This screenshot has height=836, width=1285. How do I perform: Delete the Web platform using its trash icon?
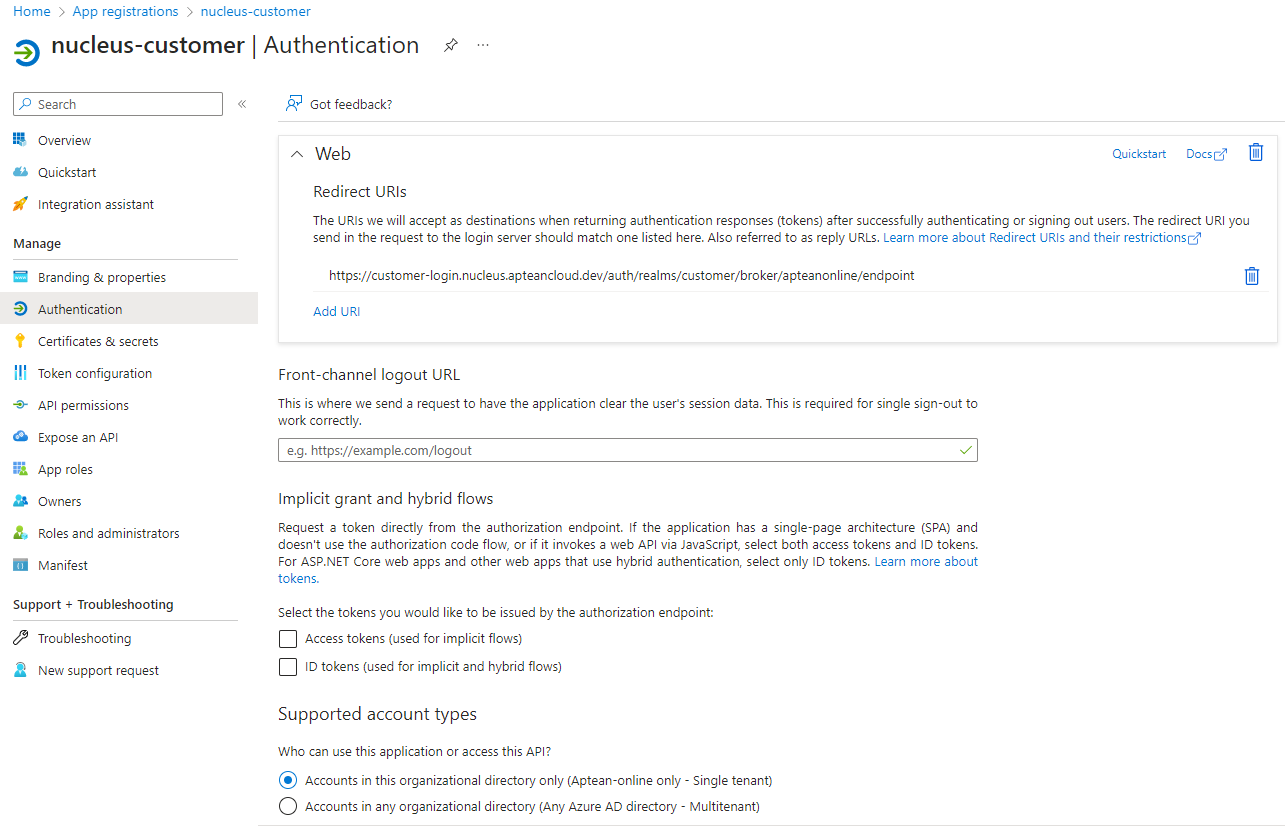tap(1256, 153)
